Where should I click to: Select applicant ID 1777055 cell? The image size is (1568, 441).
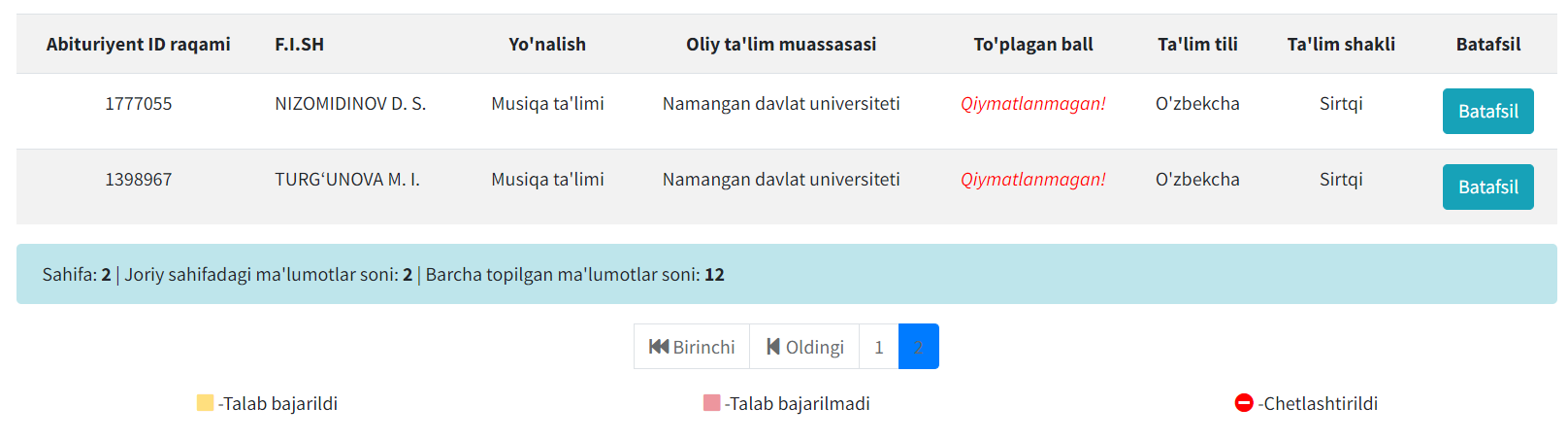click(139, 104)
